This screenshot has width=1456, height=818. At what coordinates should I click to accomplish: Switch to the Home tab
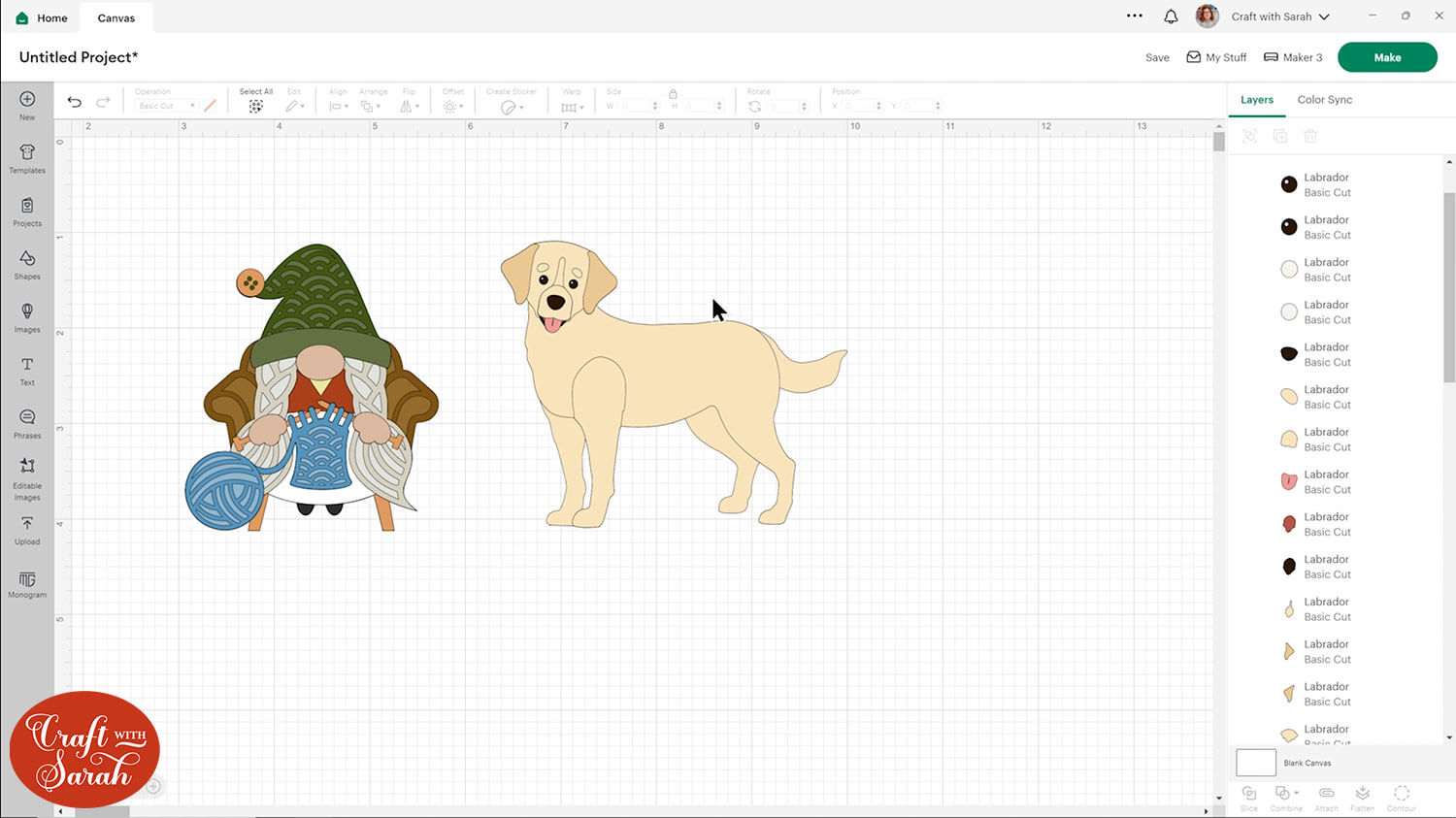coord(43,17)
